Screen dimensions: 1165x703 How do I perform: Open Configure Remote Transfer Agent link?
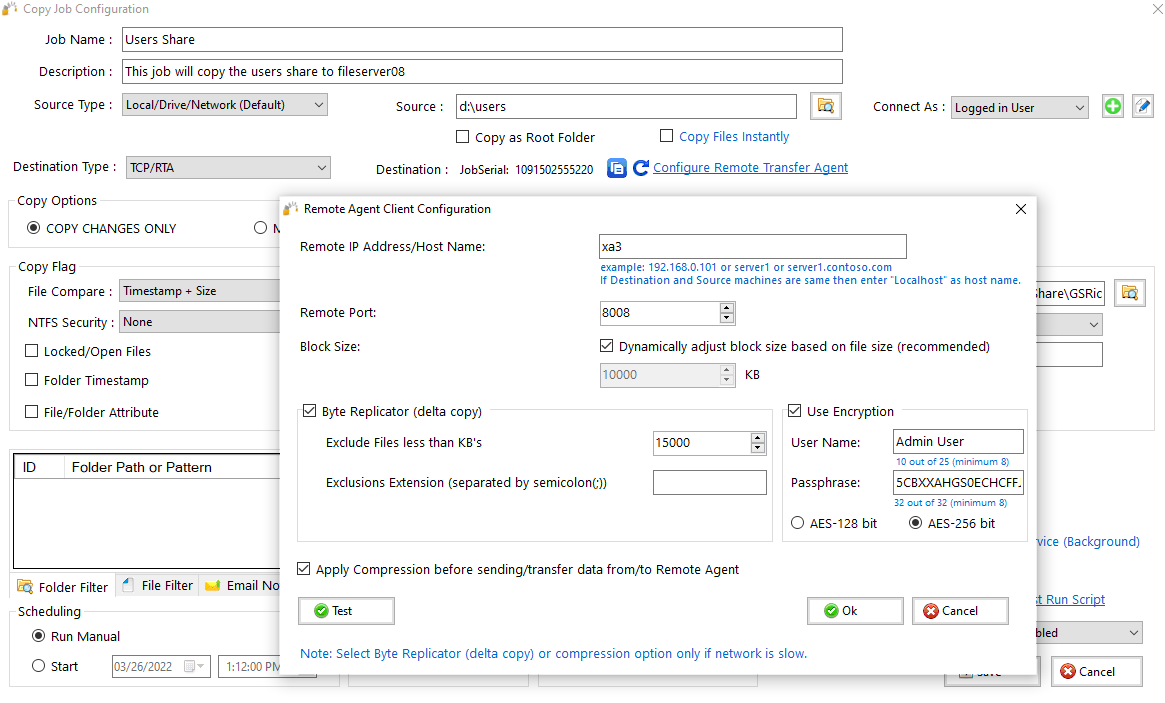point(750,168)
